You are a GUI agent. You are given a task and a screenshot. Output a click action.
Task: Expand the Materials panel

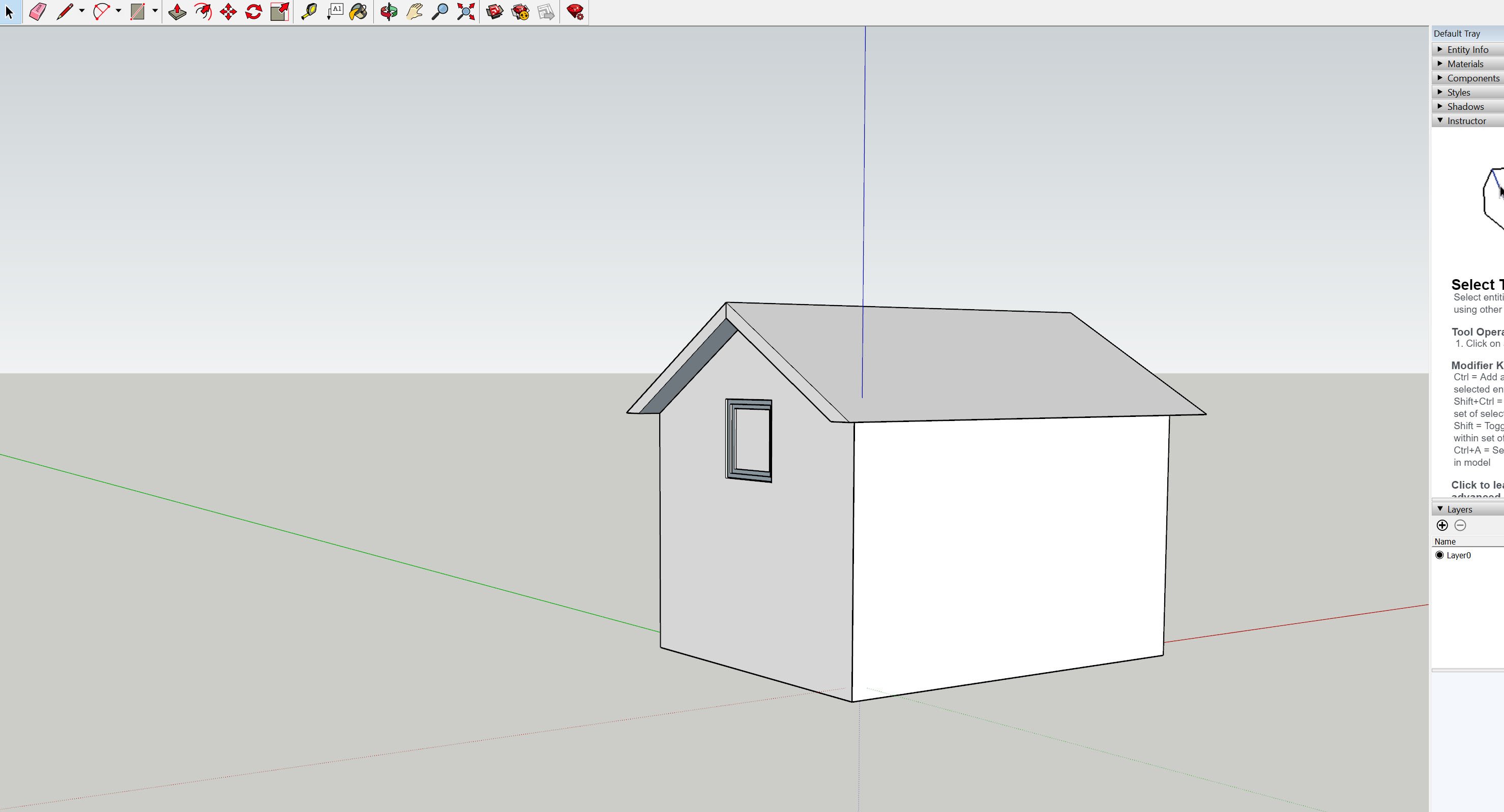coord(1464,64)
